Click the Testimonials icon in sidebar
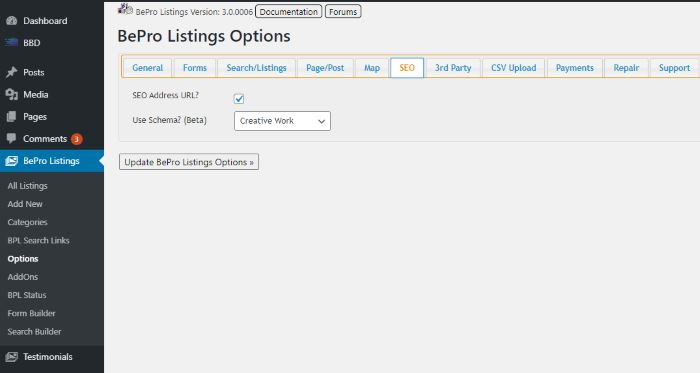Viewport: 700px width, 373px height. tap(12, 356)
